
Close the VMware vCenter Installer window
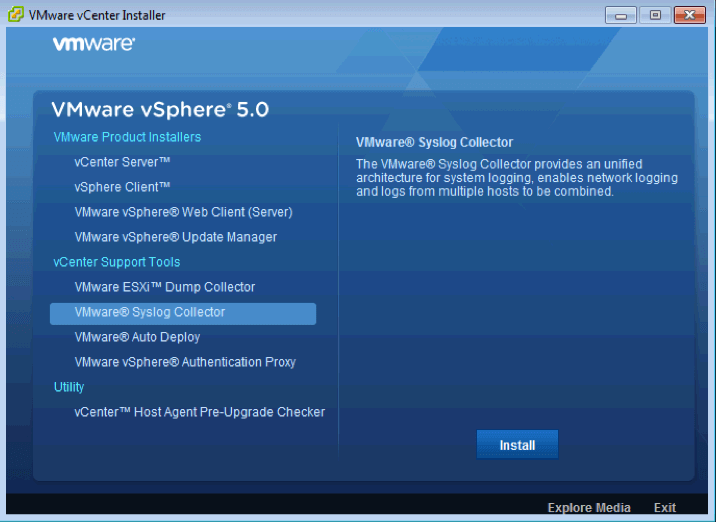coord(690,15)
